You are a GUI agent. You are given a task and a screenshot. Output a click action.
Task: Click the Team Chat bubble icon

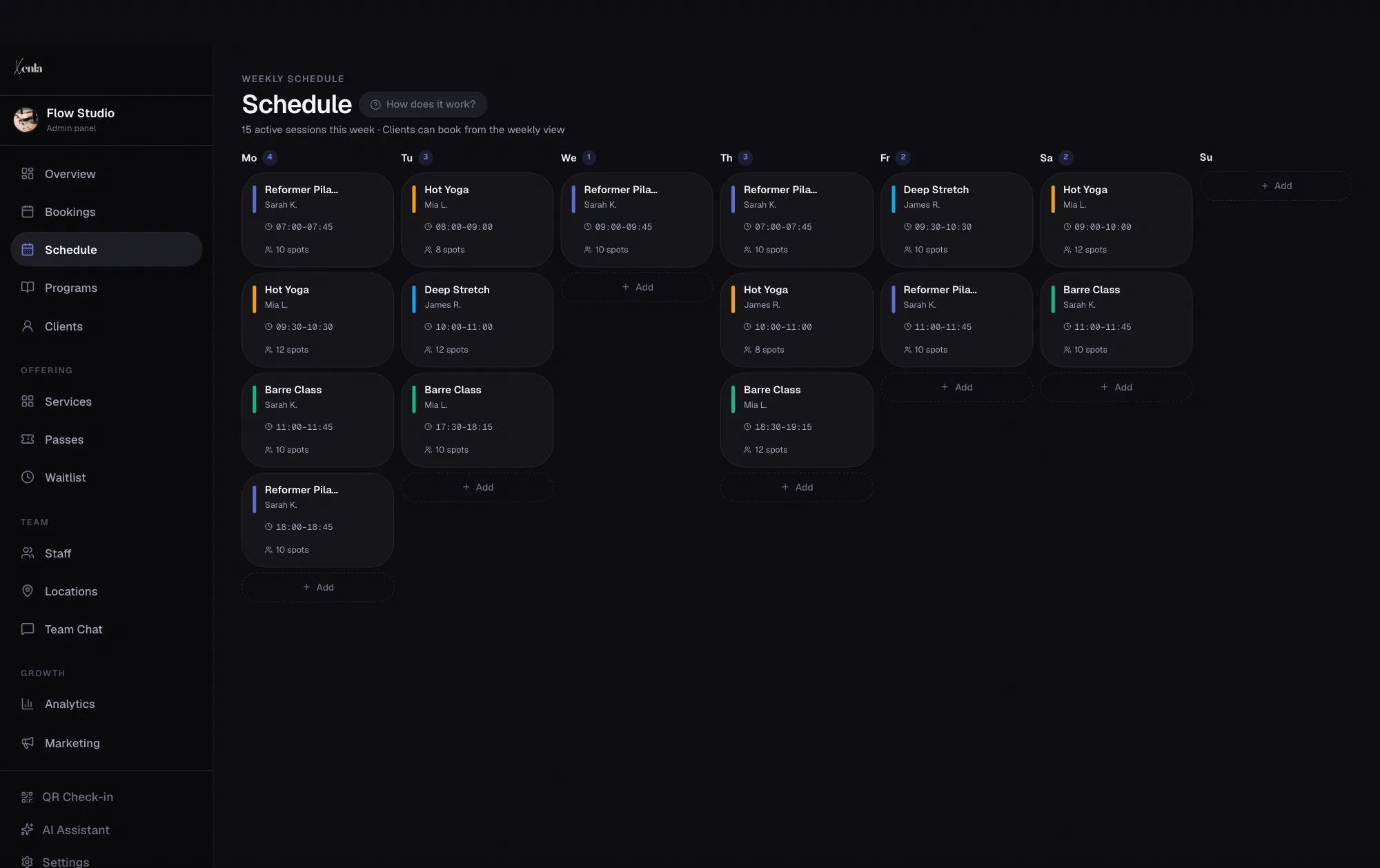(x=28, y=629)
